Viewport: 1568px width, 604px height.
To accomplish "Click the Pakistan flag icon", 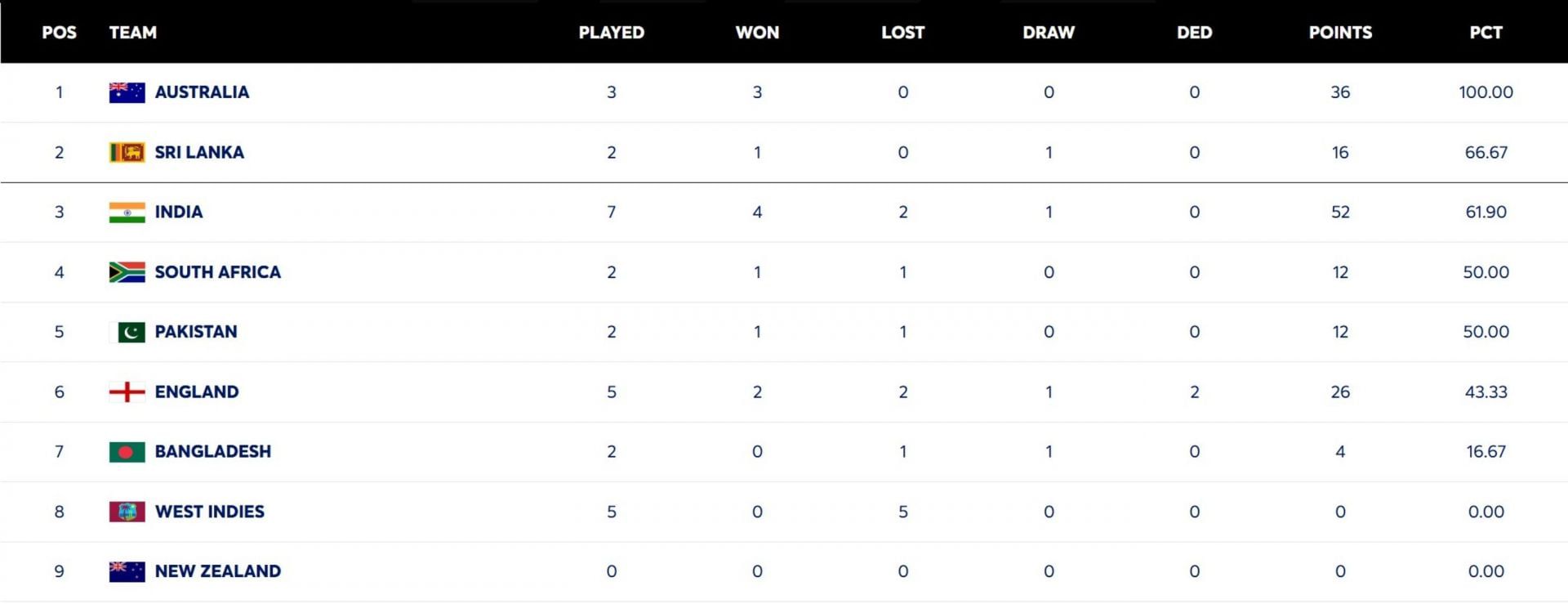I will (x=127, y=332).
